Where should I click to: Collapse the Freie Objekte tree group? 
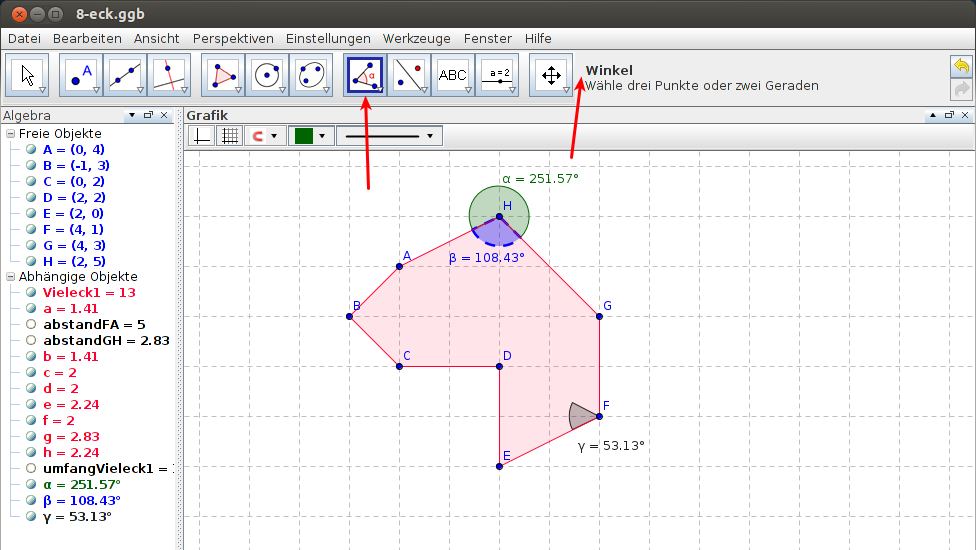pyautogui.click(x=10, y=133)
